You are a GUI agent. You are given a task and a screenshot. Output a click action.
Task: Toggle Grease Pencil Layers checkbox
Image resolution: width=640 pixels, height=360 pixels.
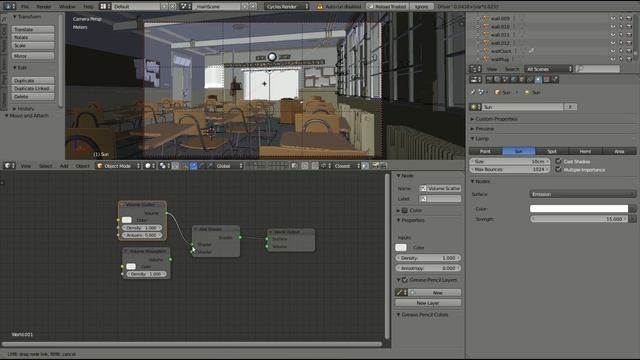[x=404, y=280]
